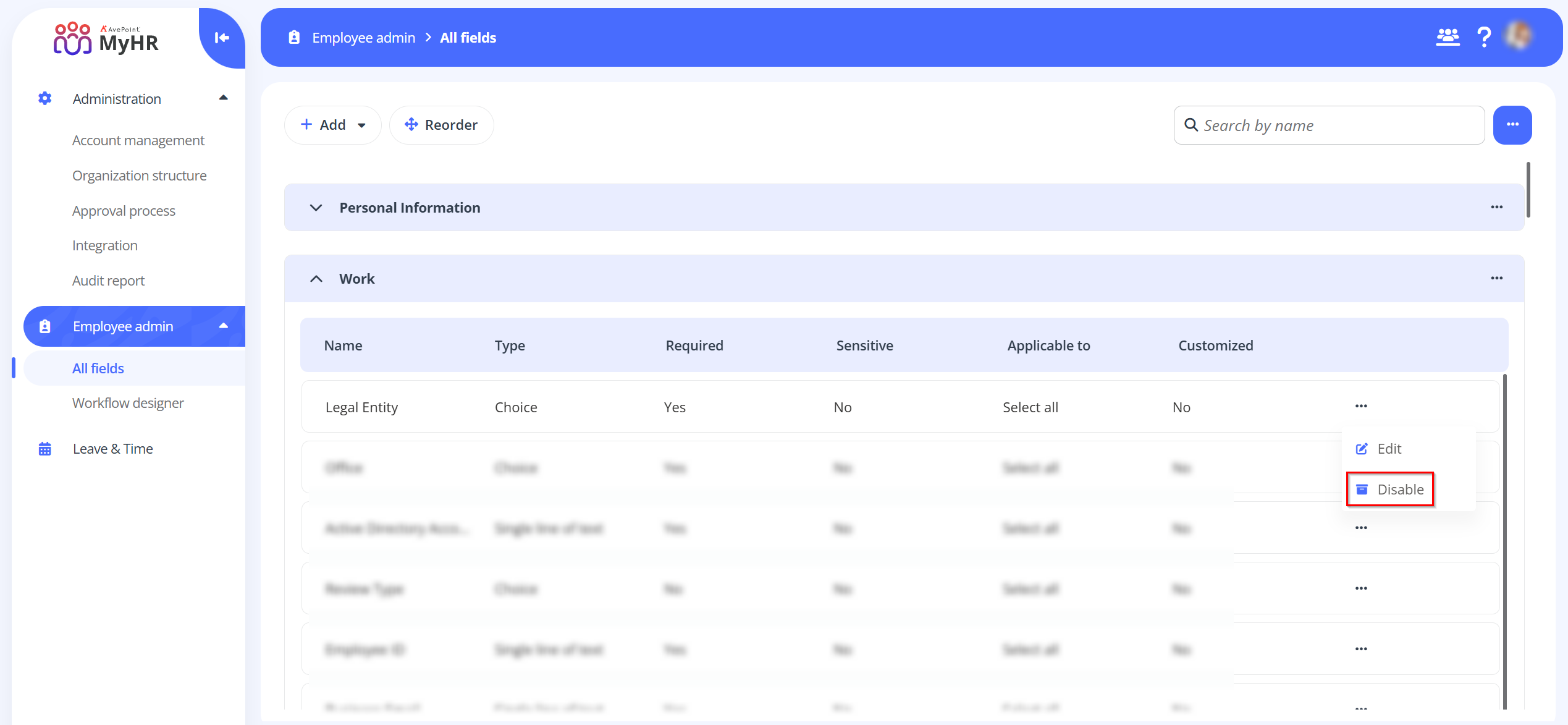This screenshot has width=1568, height=725.
Task: Click the Applicable to column header
Action: (1049, 346)
